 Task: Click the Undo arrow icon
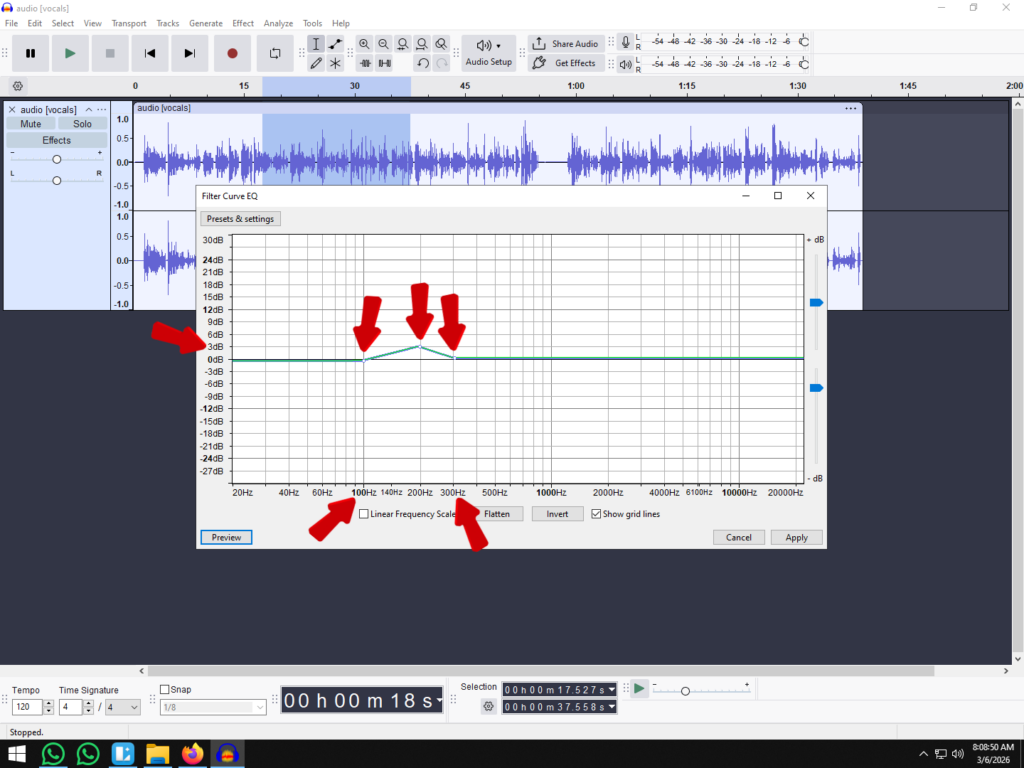[x=422, y=63]
